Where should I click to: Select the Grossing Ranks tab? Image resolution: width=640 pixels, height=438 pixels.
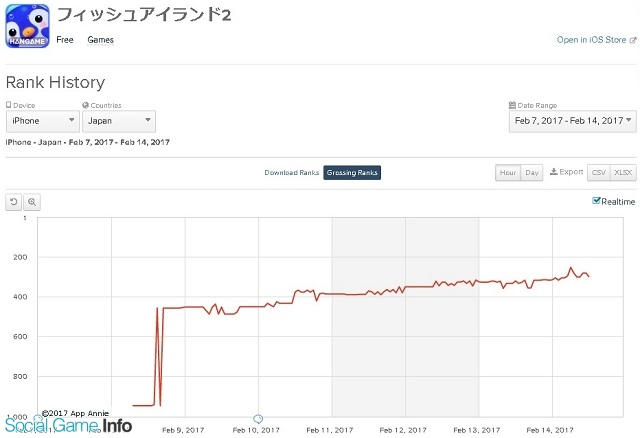(x=352, y=173)
